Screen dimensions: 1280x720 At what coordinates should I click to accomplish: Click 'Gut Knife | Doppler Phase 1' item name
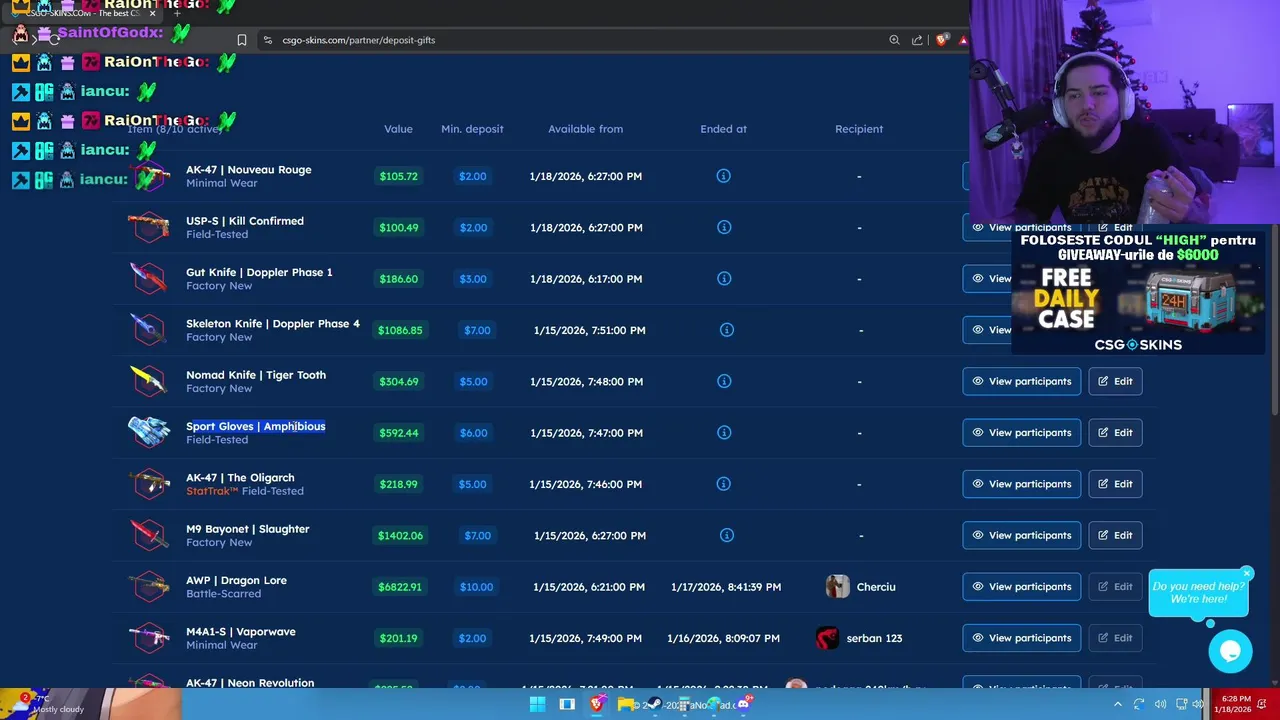click(259, 272)
